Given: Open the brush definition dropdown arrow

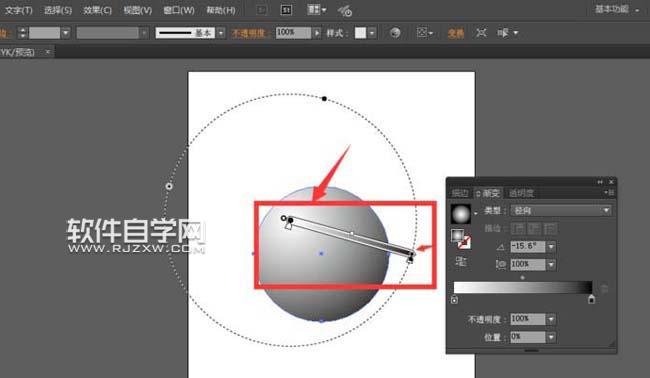Looking at the screenshot, I should [x=221, y=33].
